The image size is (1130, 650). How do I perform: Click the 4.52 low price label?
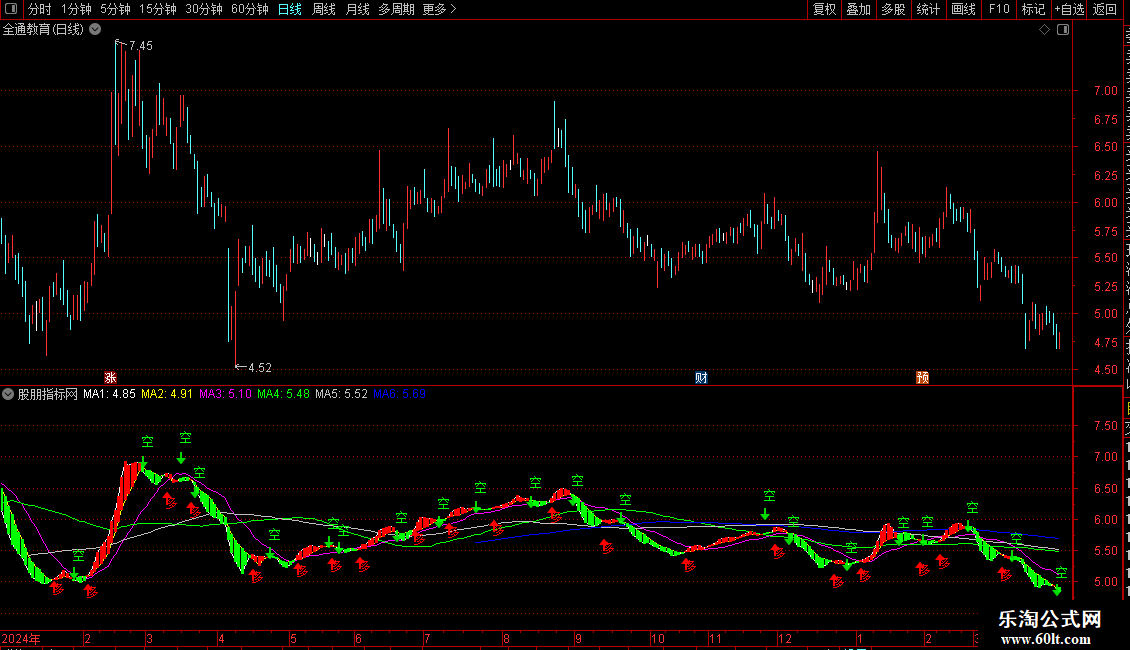[260, 368]
